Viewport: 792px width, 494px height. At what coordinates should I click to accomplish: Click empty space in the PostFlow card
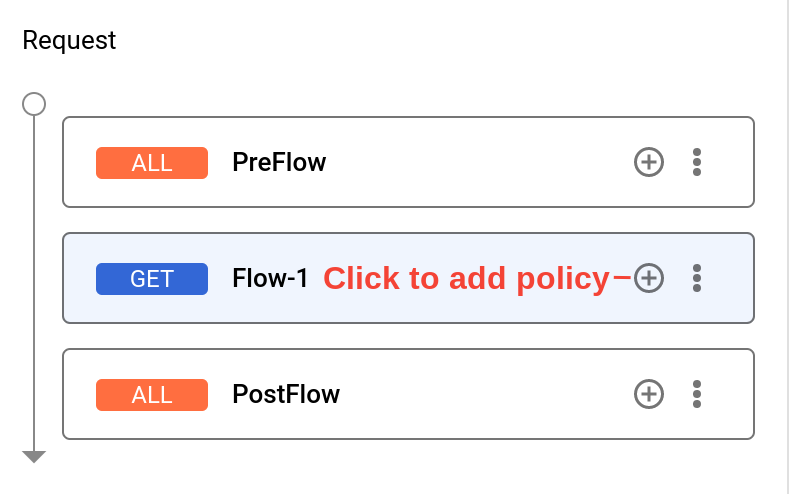pyautogui.click(x=480, y=394)
